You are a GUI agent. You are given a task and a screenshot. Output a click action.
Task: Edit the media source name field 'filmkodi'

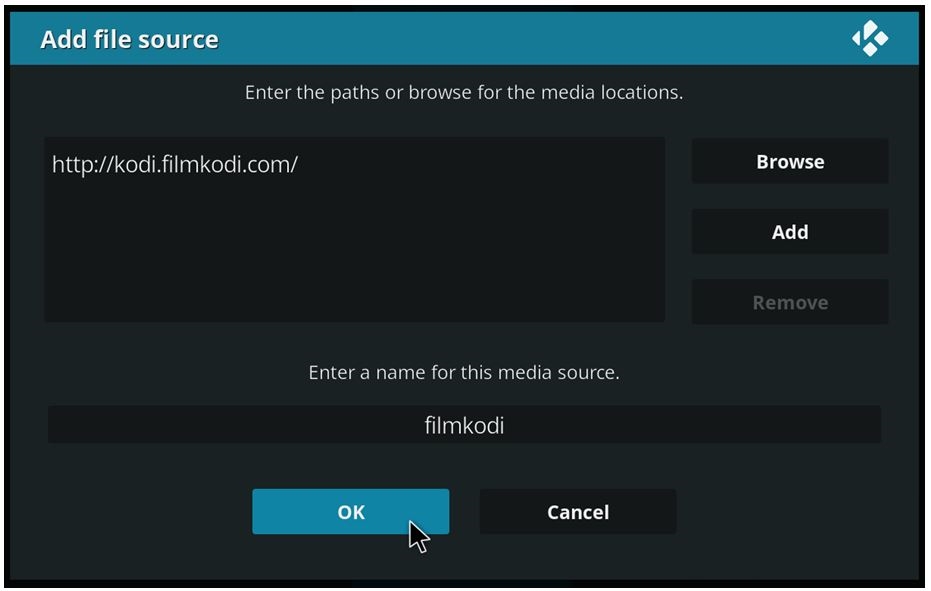pyautogui.click(x=464, y=425)
